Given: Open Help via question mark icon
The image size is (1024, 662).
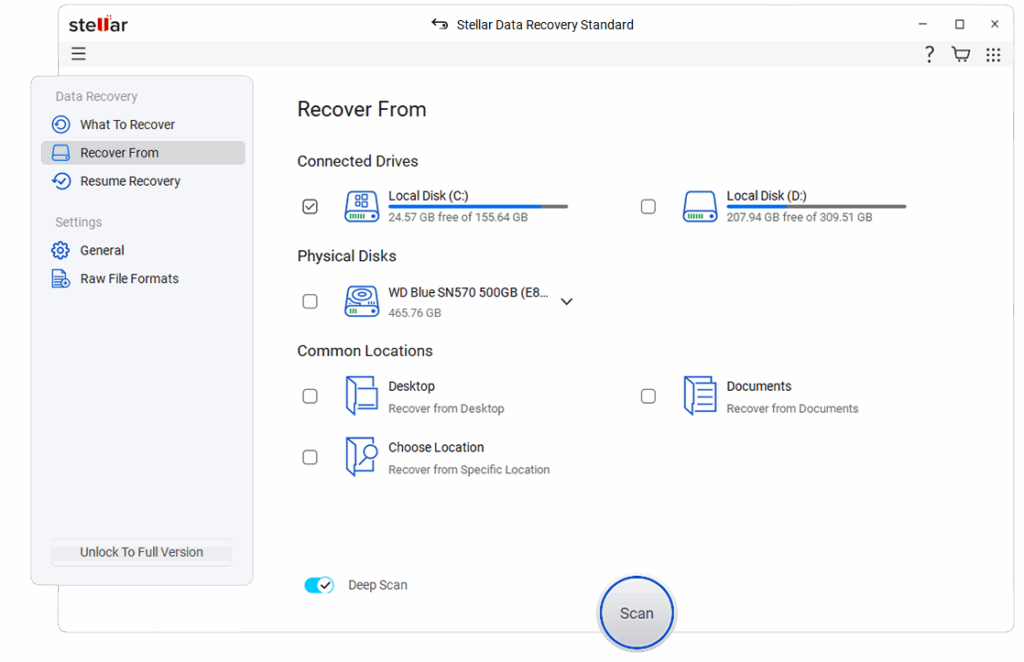Looking at the screenshot, I should point(929,54).
